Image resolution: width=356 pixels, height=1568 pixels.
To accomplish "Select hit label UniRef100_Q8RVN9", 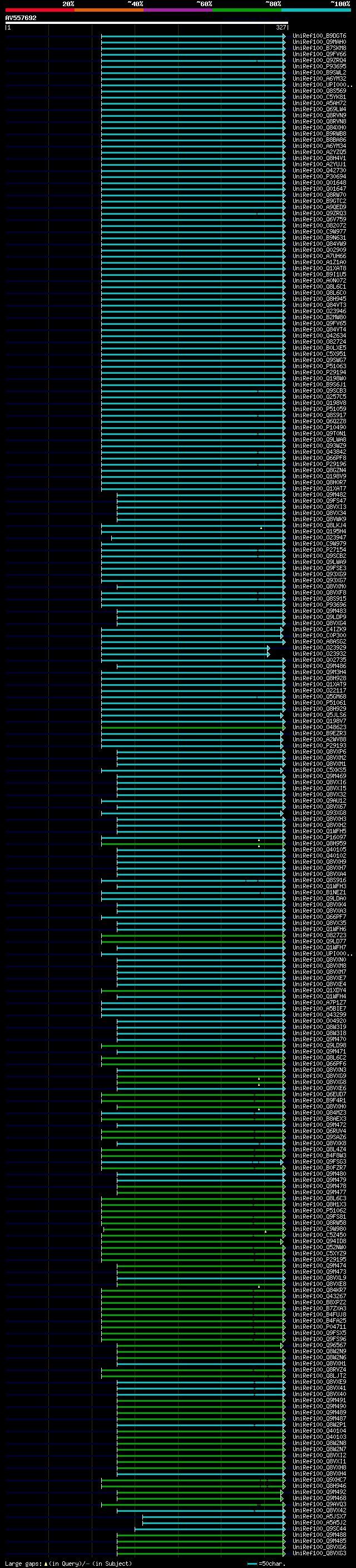I will pyautogui.click(x=319, y=115).
